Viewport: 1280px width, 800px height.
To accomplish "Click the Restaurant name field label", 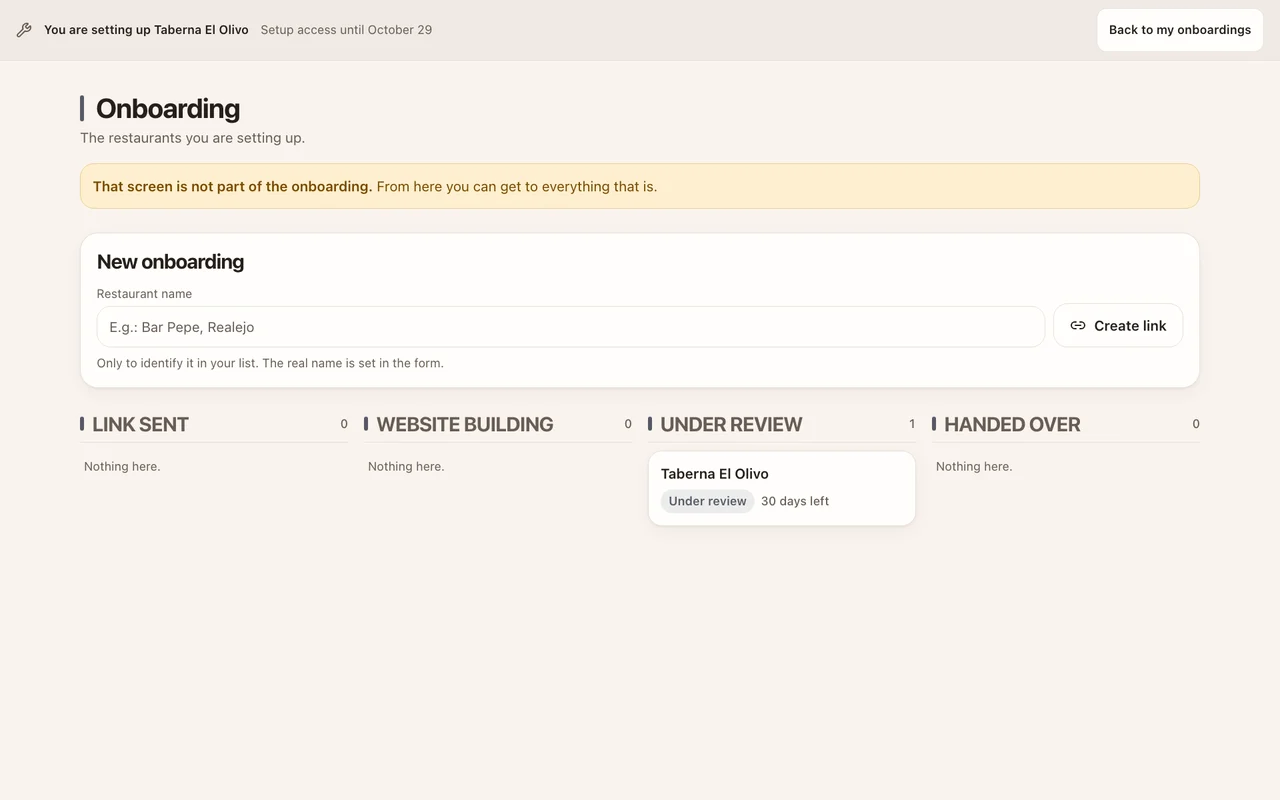I will pos(144,294).
